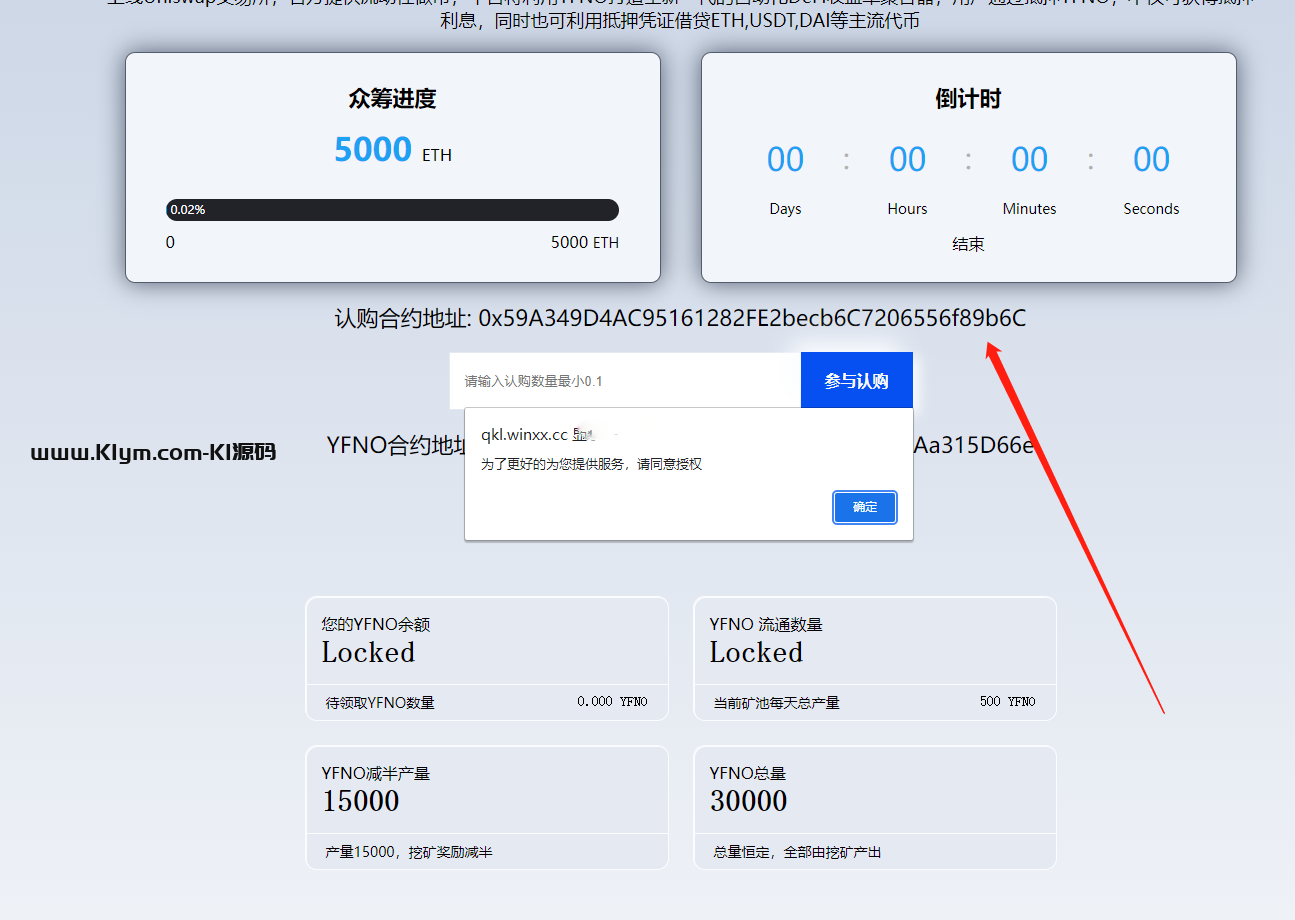The height and width of the screenshot is (920, 1295).
Task: Click the Days countdown value
Action: click(x=785, y=160)
